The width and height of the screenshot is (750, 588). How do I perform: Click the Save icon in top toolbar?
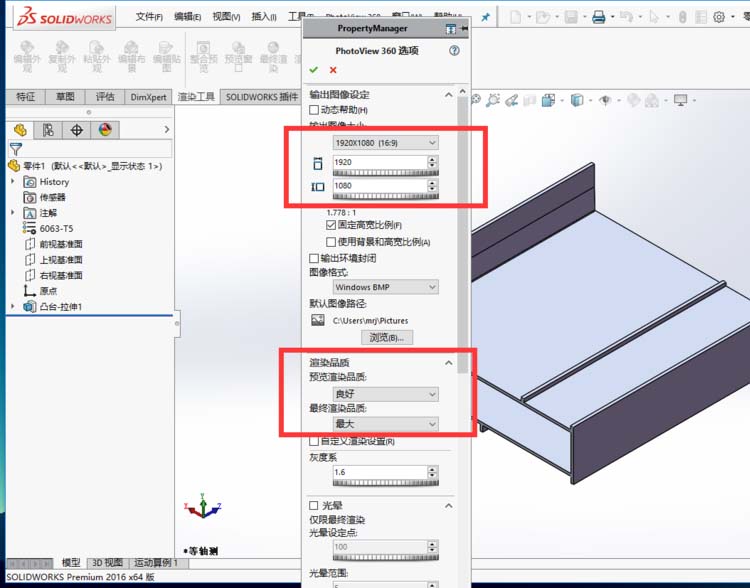(571, 18)
